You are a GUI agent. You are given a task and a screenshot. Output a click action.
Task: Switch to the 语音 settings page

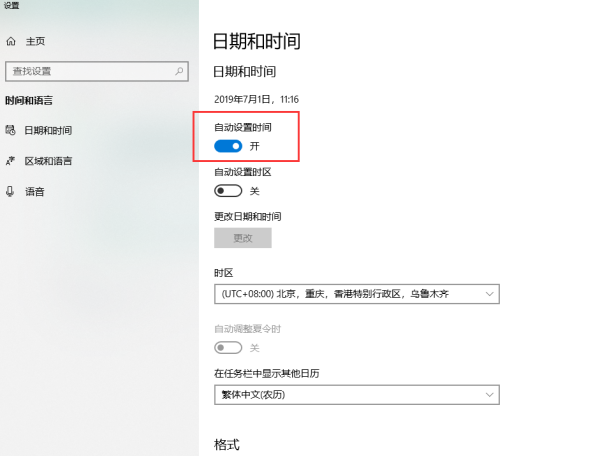tap(35, 191)
